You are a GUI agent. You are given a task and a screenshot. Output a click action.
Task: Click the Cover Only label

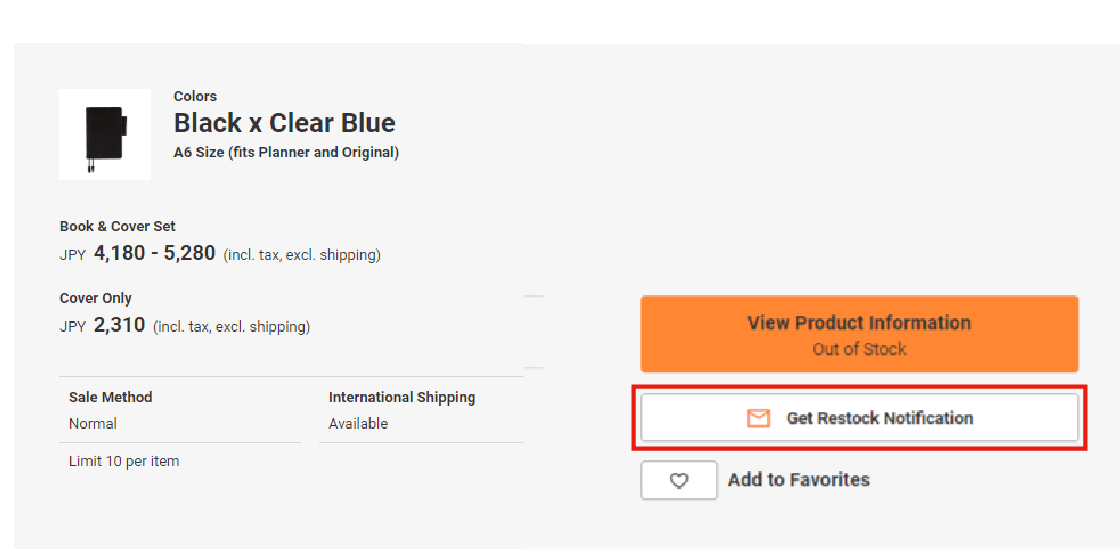(96, 298)
